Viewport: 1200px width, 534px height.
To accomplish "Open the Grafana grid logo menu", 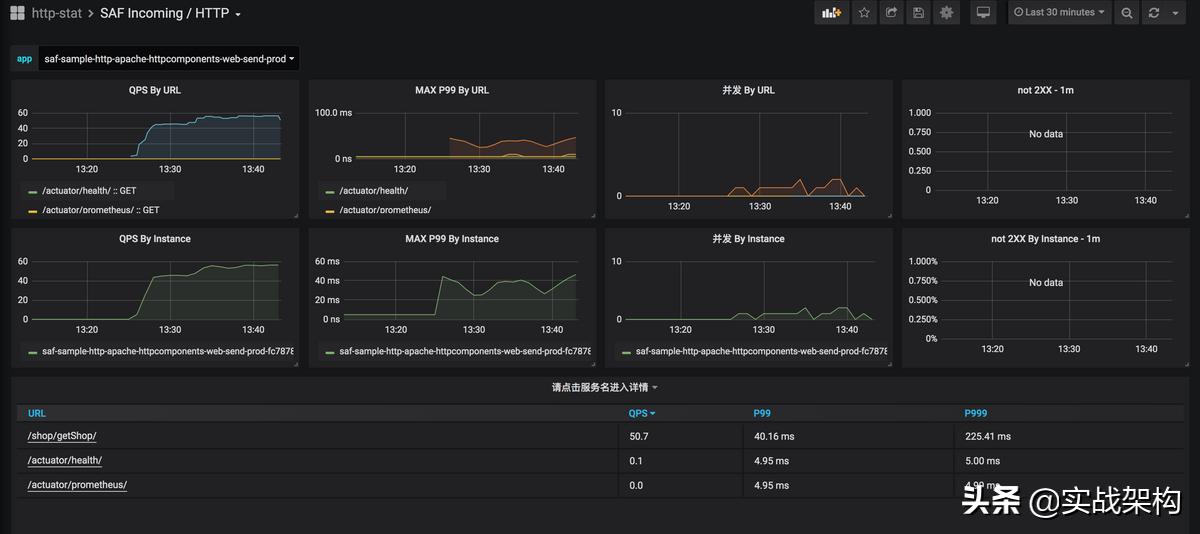I will 17,13.
